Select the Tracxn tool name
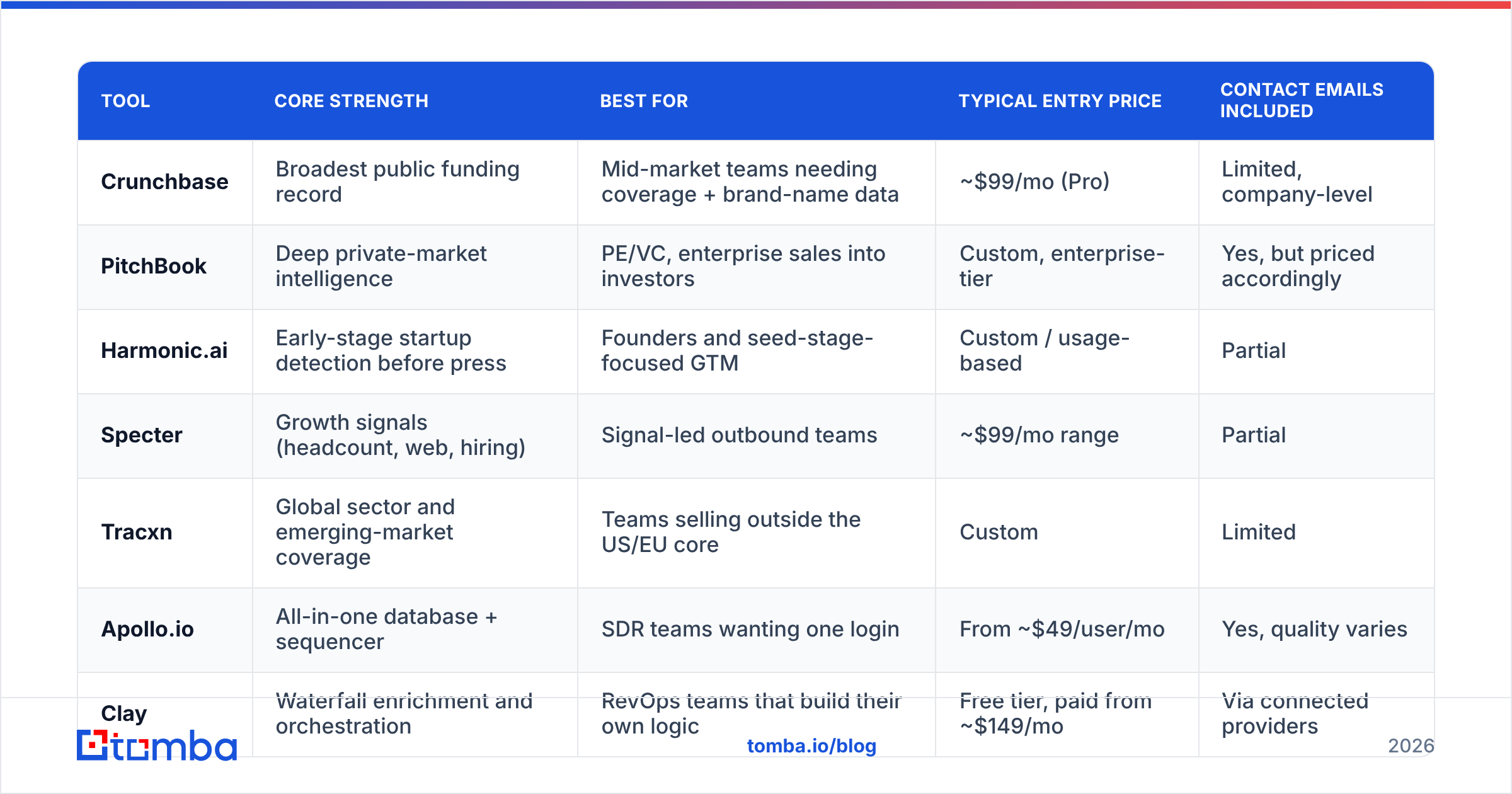1512x794 pixels. 137,532
